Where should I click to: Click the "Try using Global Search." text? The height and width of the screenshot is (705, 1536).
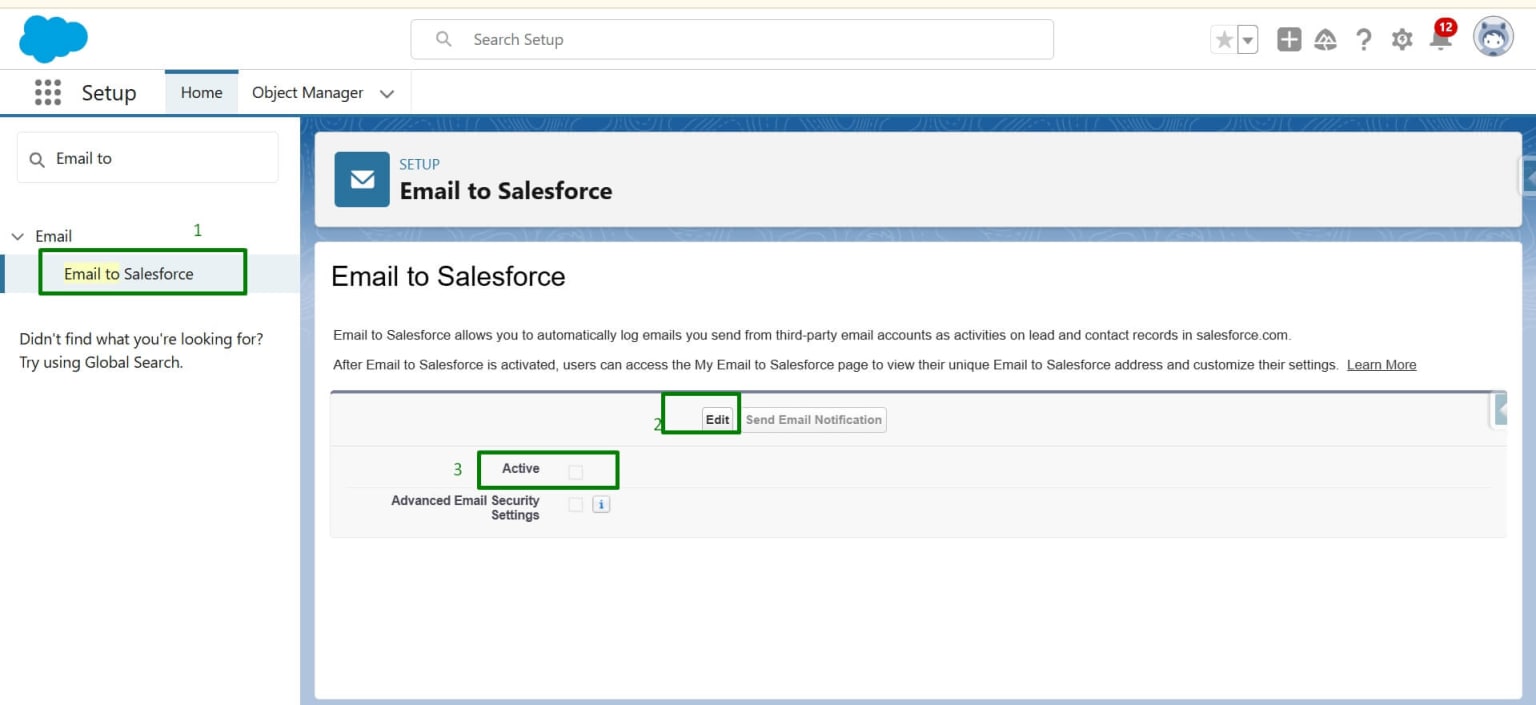click(102, 362)
